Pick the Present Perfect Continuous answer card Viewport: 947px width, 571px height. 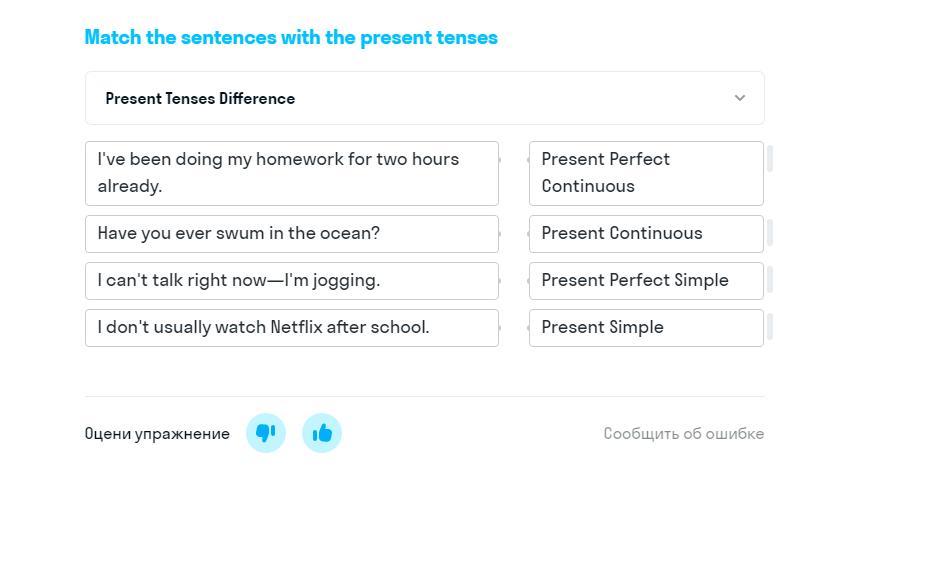tap(646, 173)
